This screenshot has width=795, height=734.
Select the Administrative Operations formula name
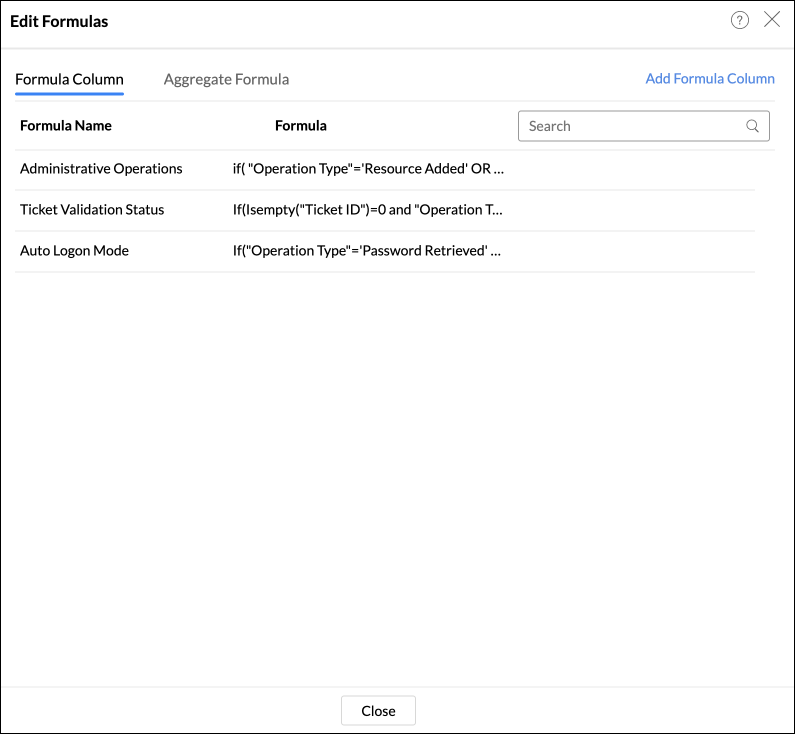(x=101, y=169)
